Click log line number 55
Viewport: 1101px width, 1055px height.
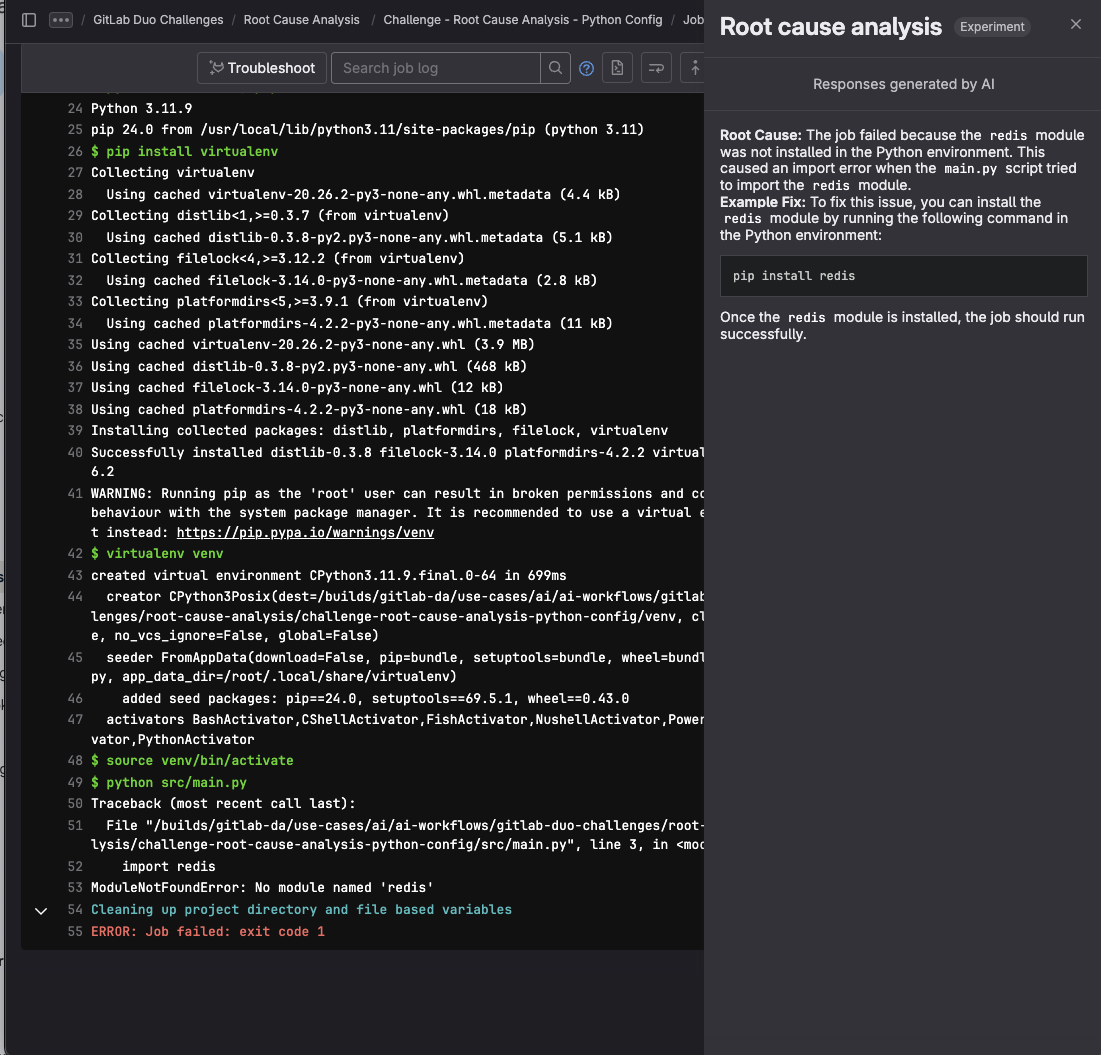pos(75,931)
